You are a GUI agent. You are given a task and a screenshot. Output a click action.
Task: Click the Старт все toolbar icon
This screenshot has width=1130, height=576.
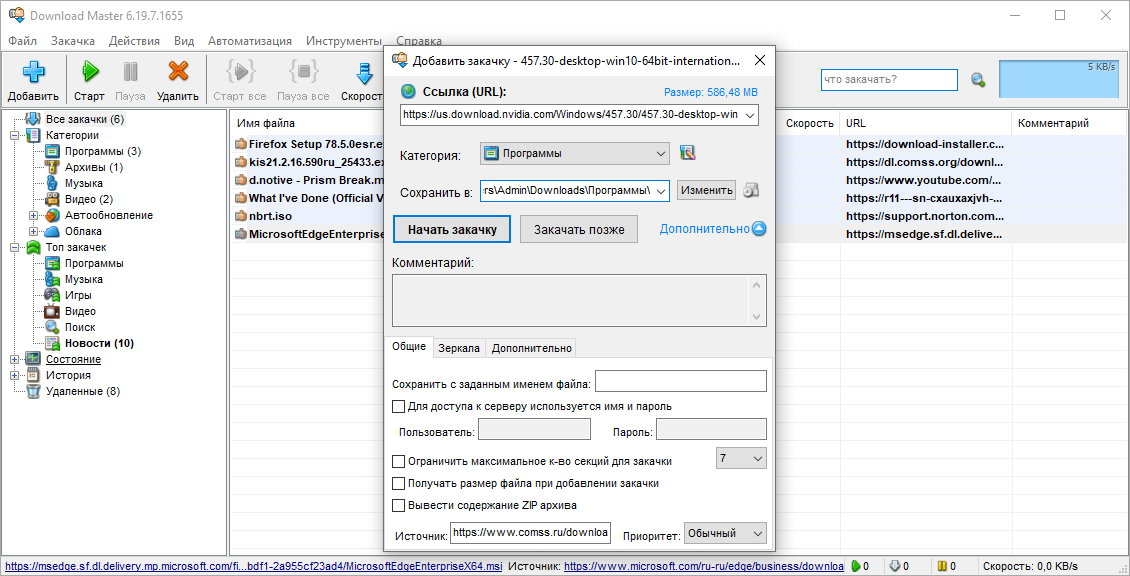click(x=240, y=71)
